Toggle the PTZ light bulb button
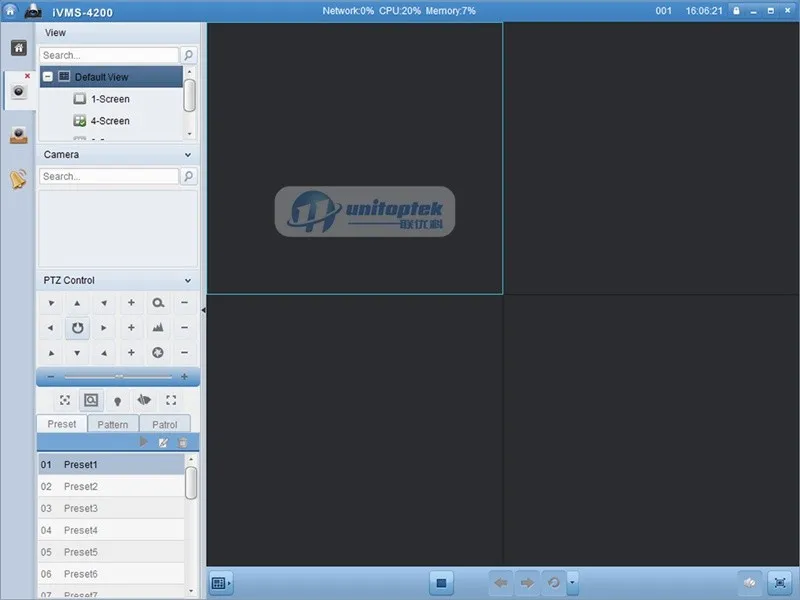 click(x=117, y=401)
